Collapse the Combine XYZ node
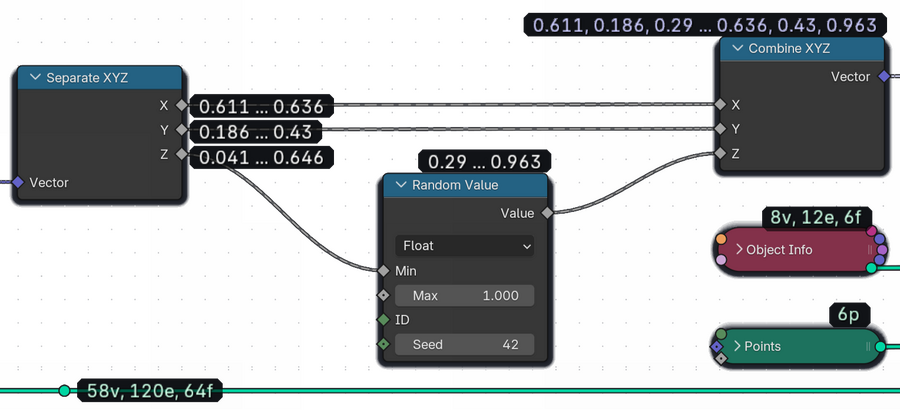 pos(738,49)
